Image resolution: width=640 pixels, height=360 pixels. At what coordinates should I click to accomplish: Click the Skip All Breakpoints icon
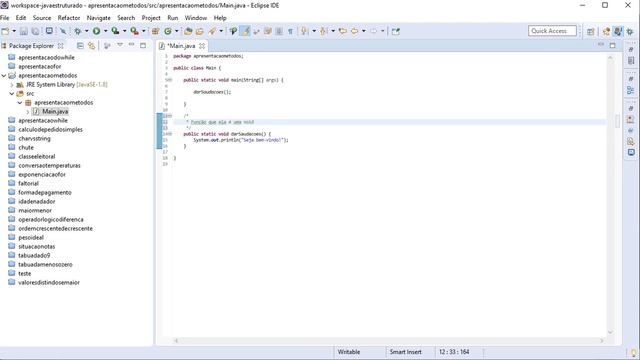(63, 31)
